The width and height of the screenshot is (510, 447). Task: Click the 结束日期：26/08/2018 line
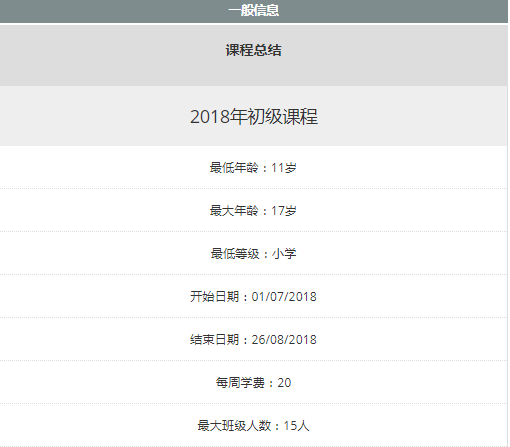click(254, 339)
